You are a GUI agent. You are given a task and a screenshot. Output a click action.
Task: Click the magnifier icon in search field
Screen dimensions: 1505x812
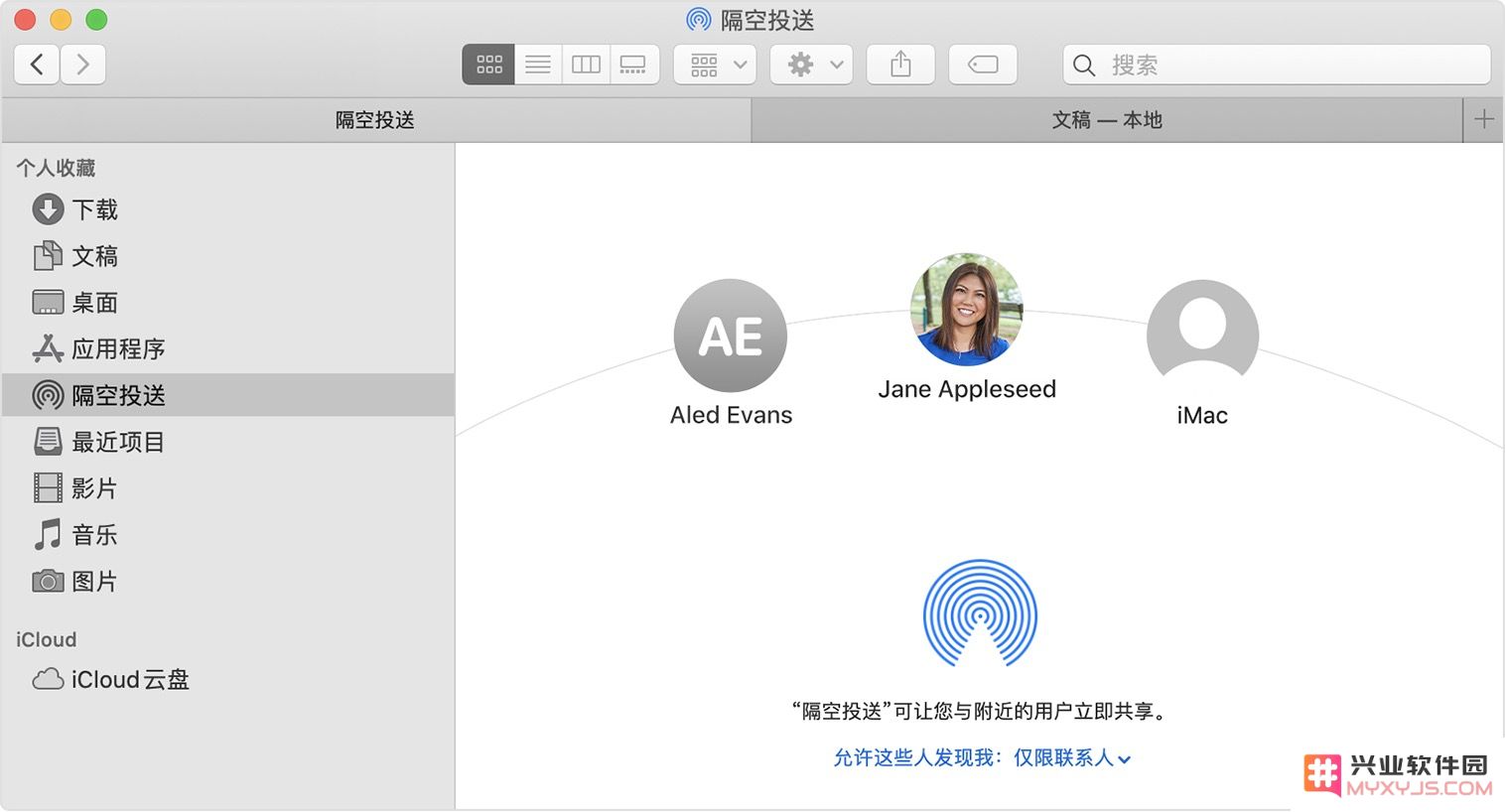click(x=1084, y=66)
